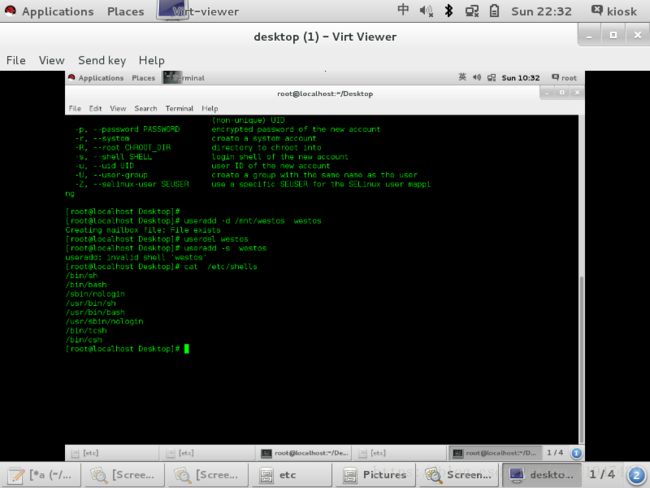Open the terminal Edit menu
650x488 pixels.
tap(95, 109)
